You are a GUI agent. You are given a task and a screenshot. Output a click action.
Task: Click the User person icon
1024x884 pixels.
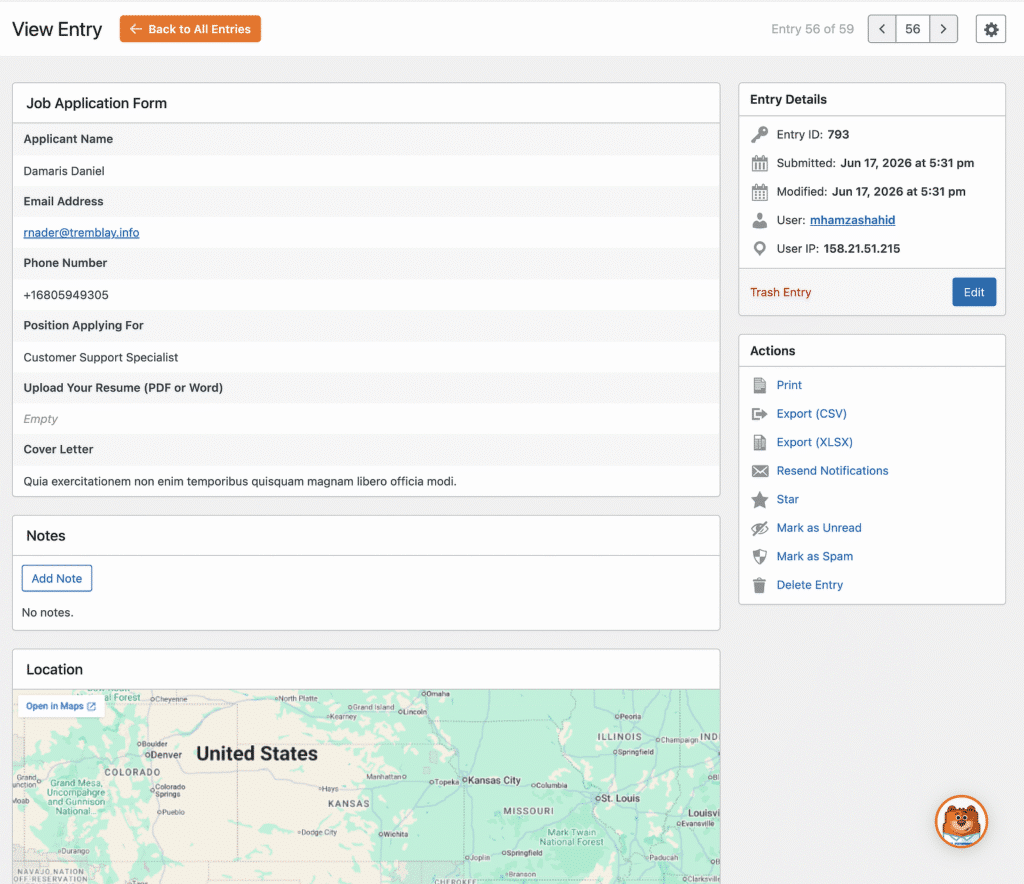tap(760, 221)
